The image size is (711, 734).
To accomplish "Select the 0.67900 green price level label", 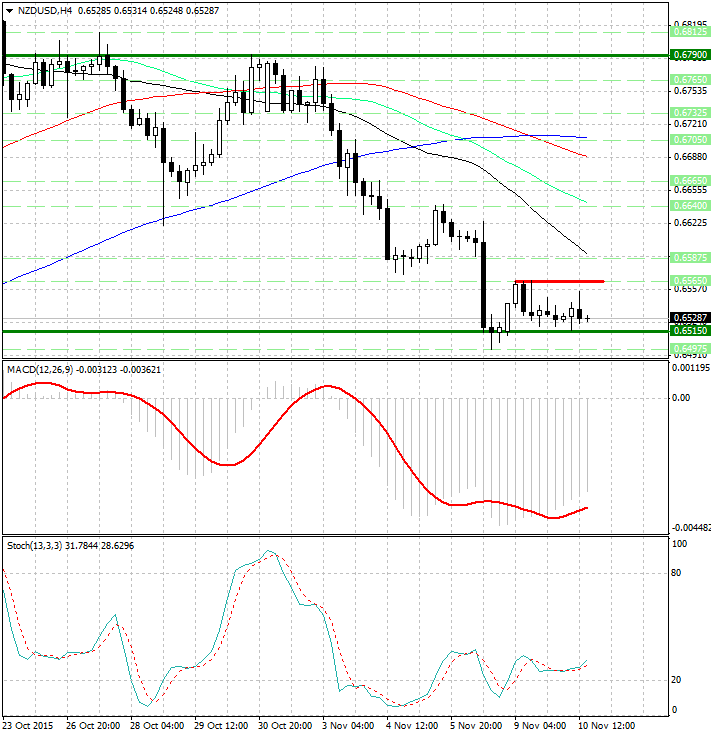I will (690, 55).
